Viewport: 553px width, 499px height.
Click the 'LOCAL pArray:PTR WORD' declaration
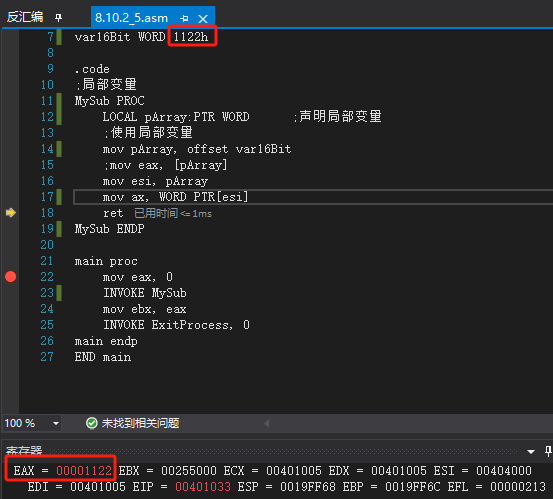pyautogui.click(x=176, y=117)
